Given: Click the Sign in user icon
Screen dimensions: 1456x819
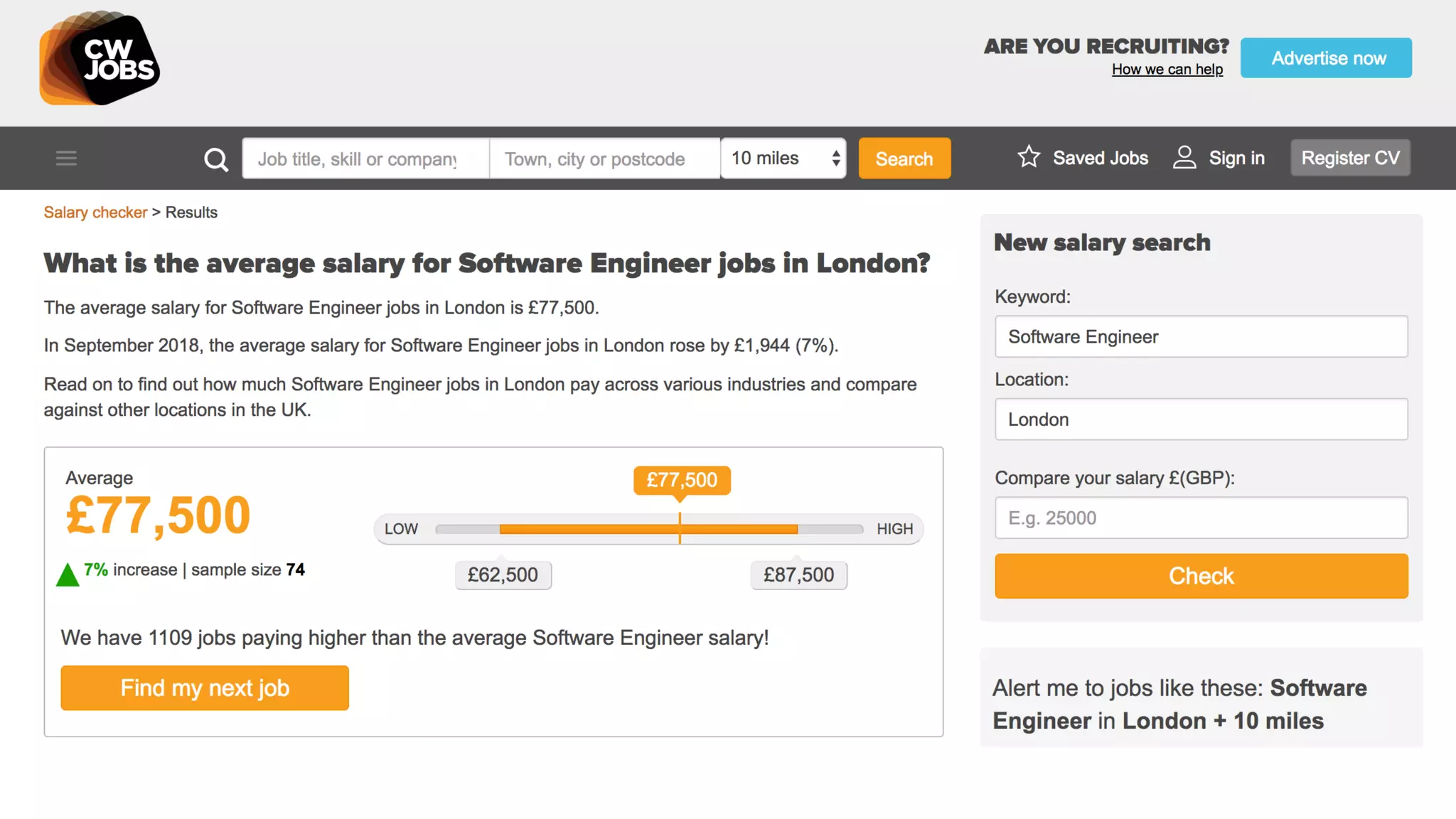Looking at the screenshot, I should [1184, 157].
